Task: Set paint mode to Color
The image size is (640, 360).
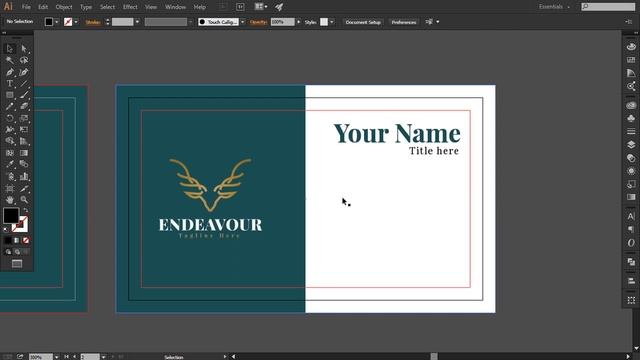Action: pyautogui.click(x=8, y=240)
